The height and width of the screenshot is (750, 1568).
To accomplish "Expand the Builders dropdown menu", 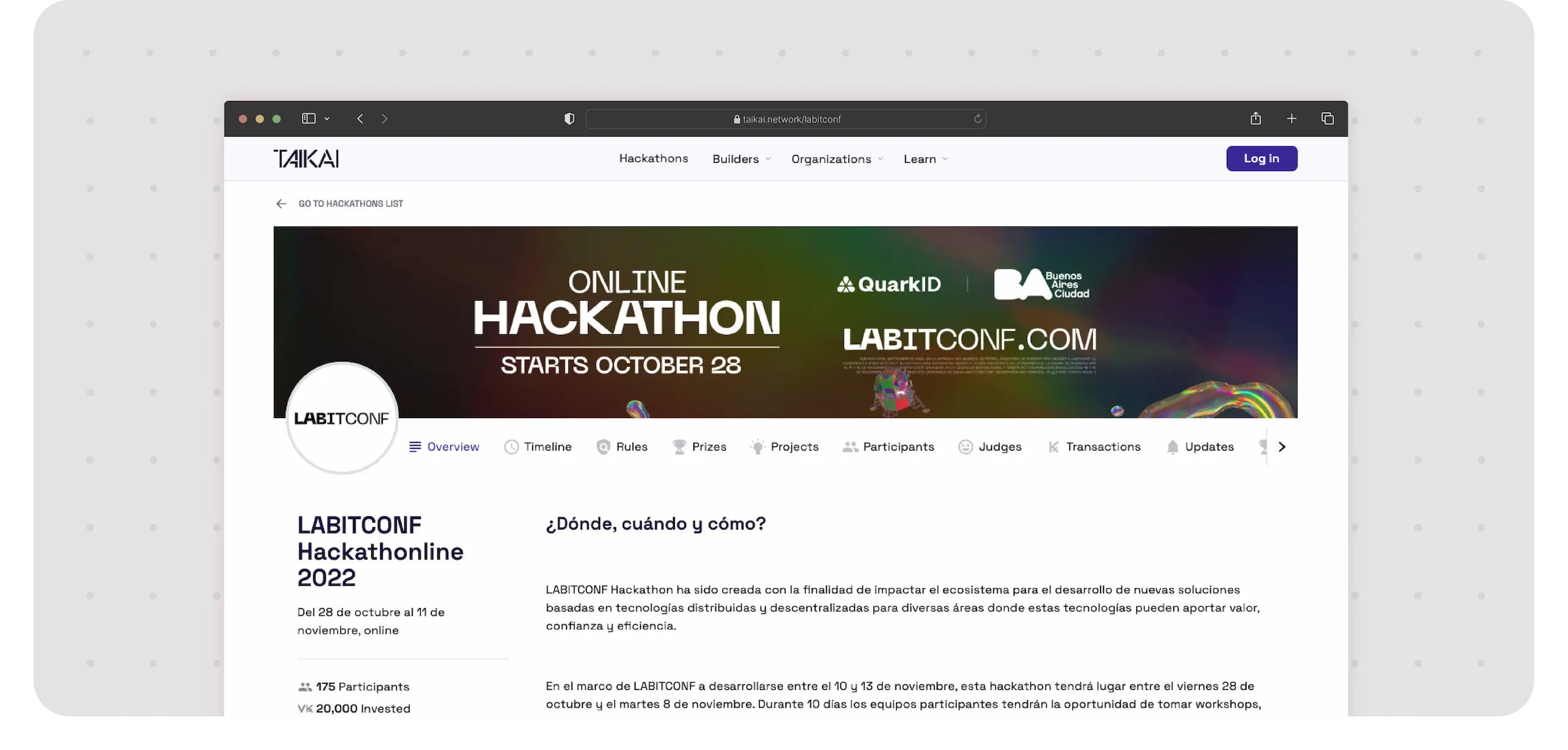I will click(741, 159).
